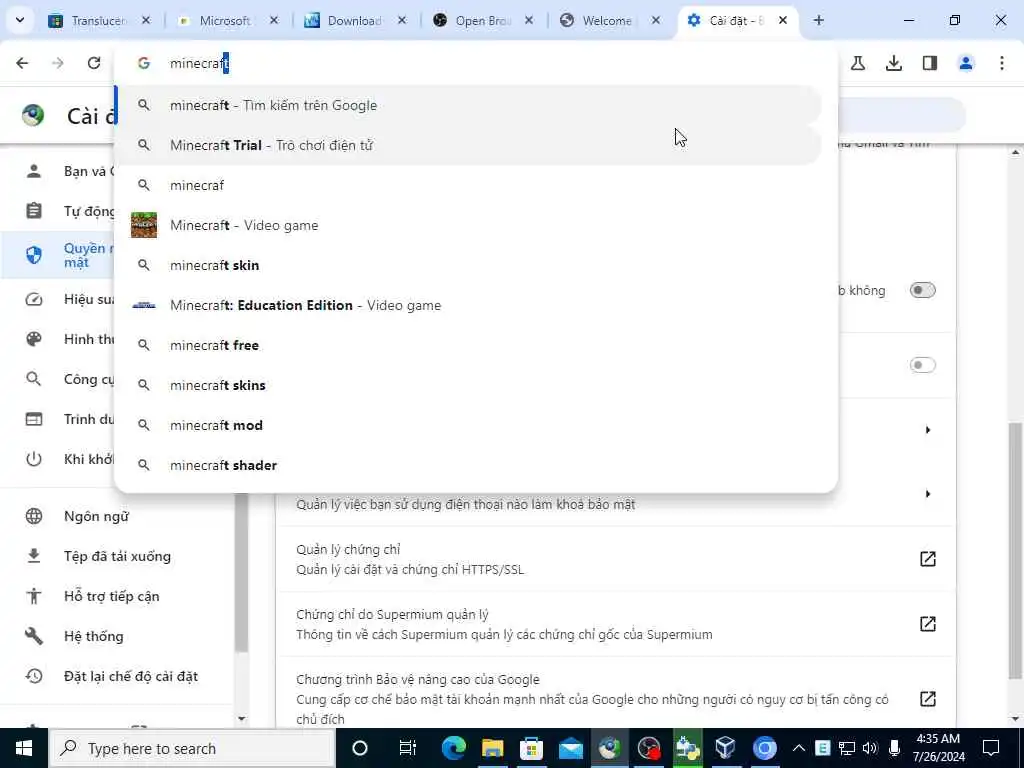Click the Minecraft Video game thumbnail
The image size is (1024, 768).
click(x=144, y=225)
